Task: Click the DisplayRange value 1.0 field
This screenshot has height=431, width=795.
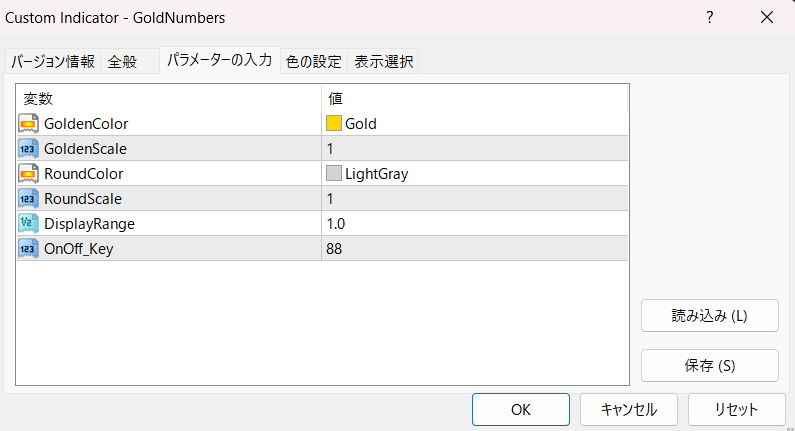Action: pos(475,224)
